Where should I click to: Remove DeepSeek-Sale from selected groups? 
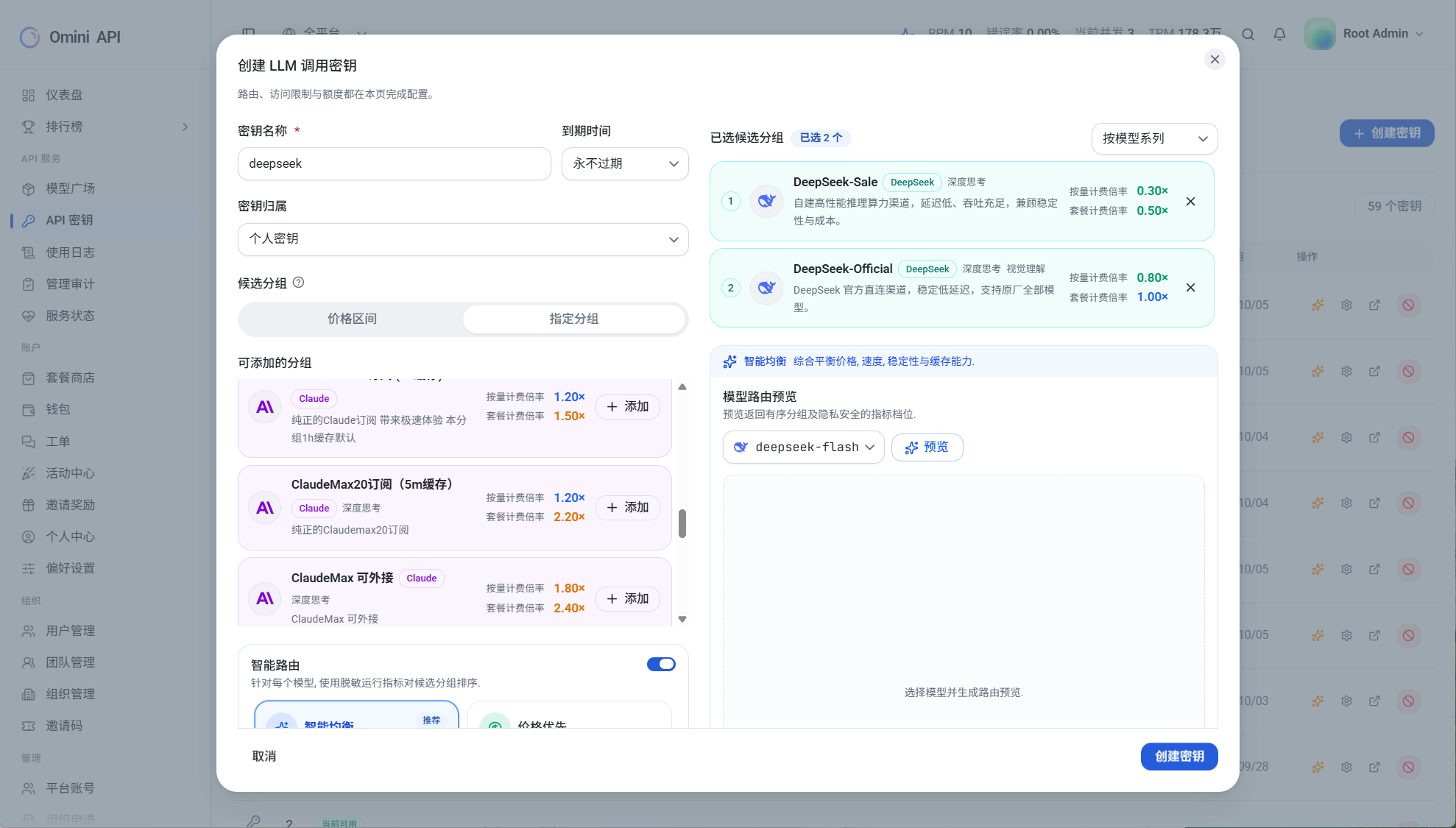tap(1190, 202)
